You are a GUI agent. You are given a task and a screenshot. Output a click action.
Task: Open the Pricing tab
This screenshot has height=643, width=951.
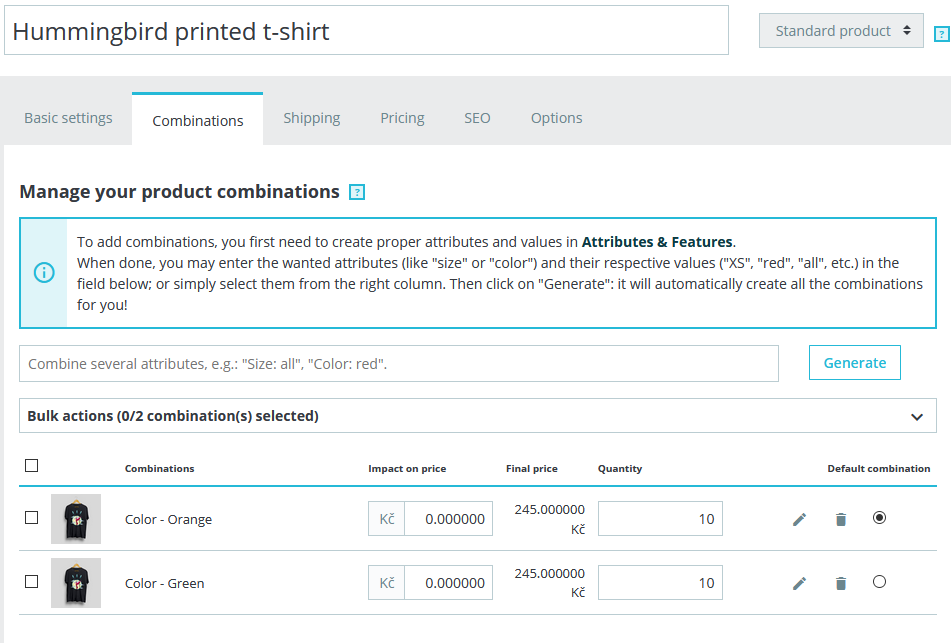point(402,118)
